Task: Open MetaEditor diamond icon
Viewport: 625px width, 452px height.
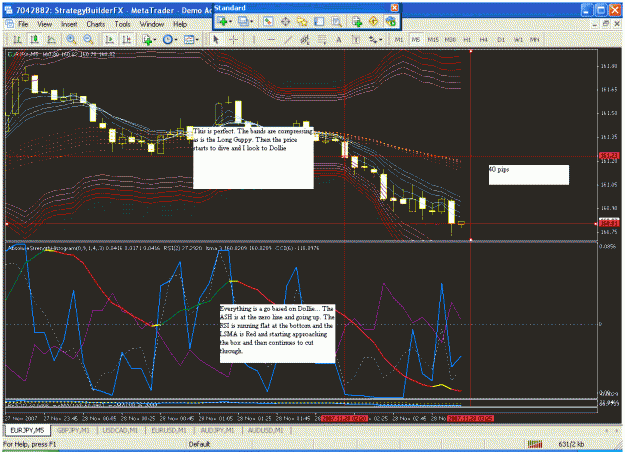Action: pyautogui.click(x=373, y=22)
